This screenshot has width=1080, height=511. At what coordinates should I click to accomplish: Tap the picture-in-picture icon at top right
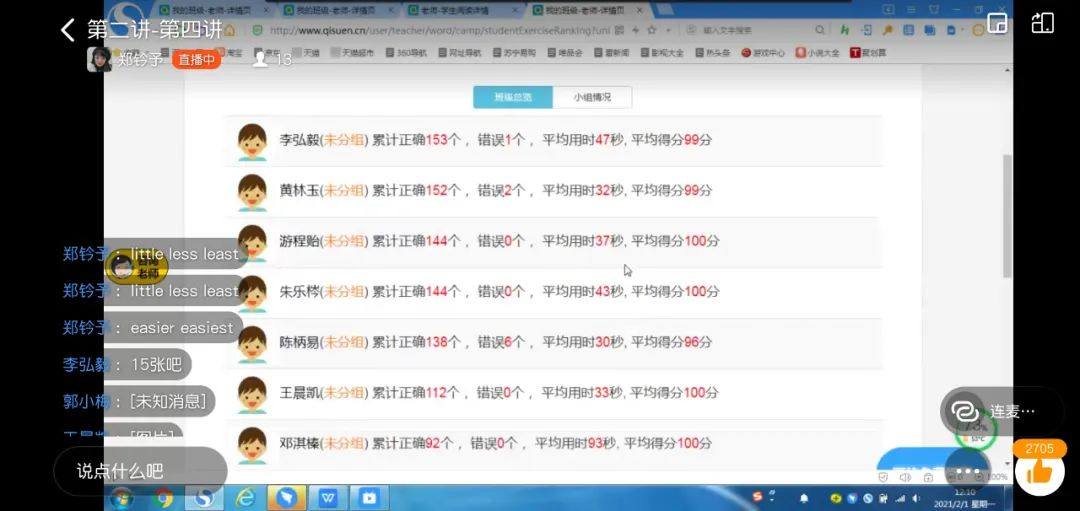[x=997, y=23]
